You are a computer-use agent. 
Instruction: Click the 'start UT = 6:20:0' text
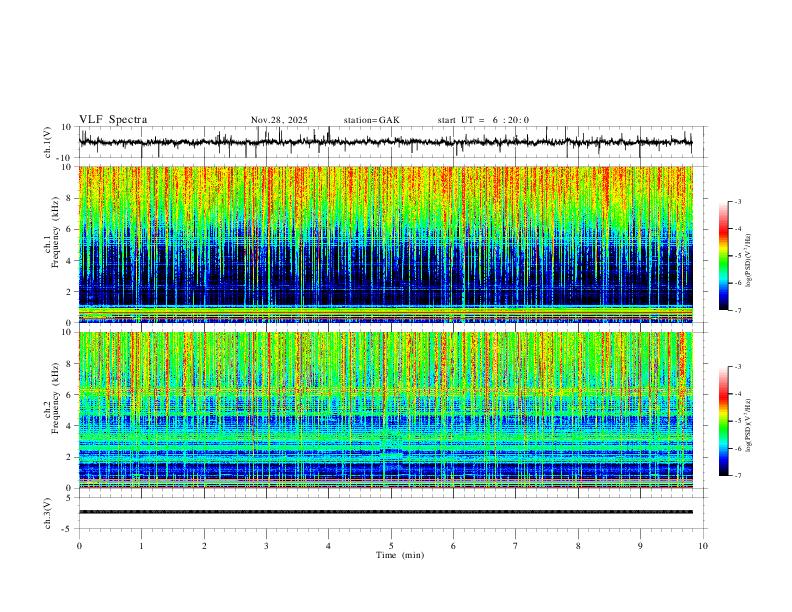point(483,120)
